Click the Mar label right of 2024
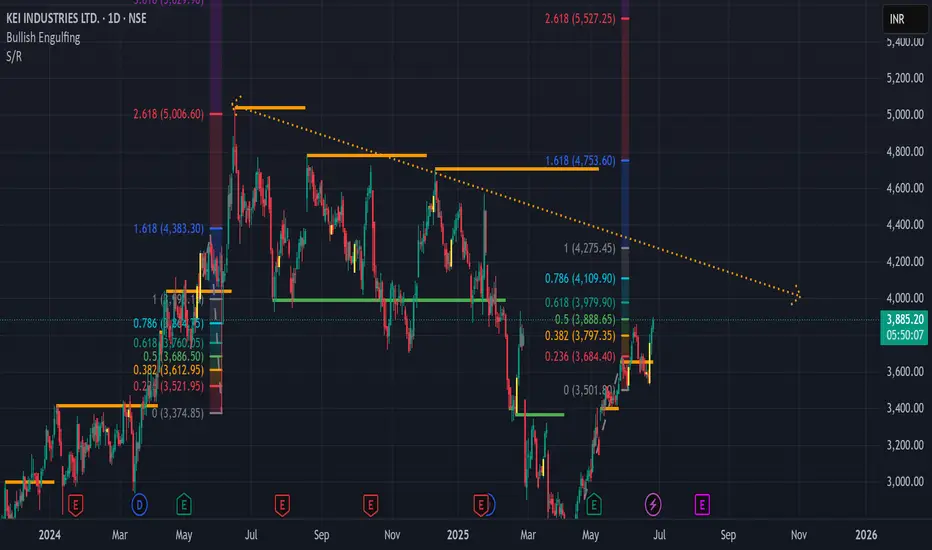This screenshot has width=932, height=550. (119, 535)
